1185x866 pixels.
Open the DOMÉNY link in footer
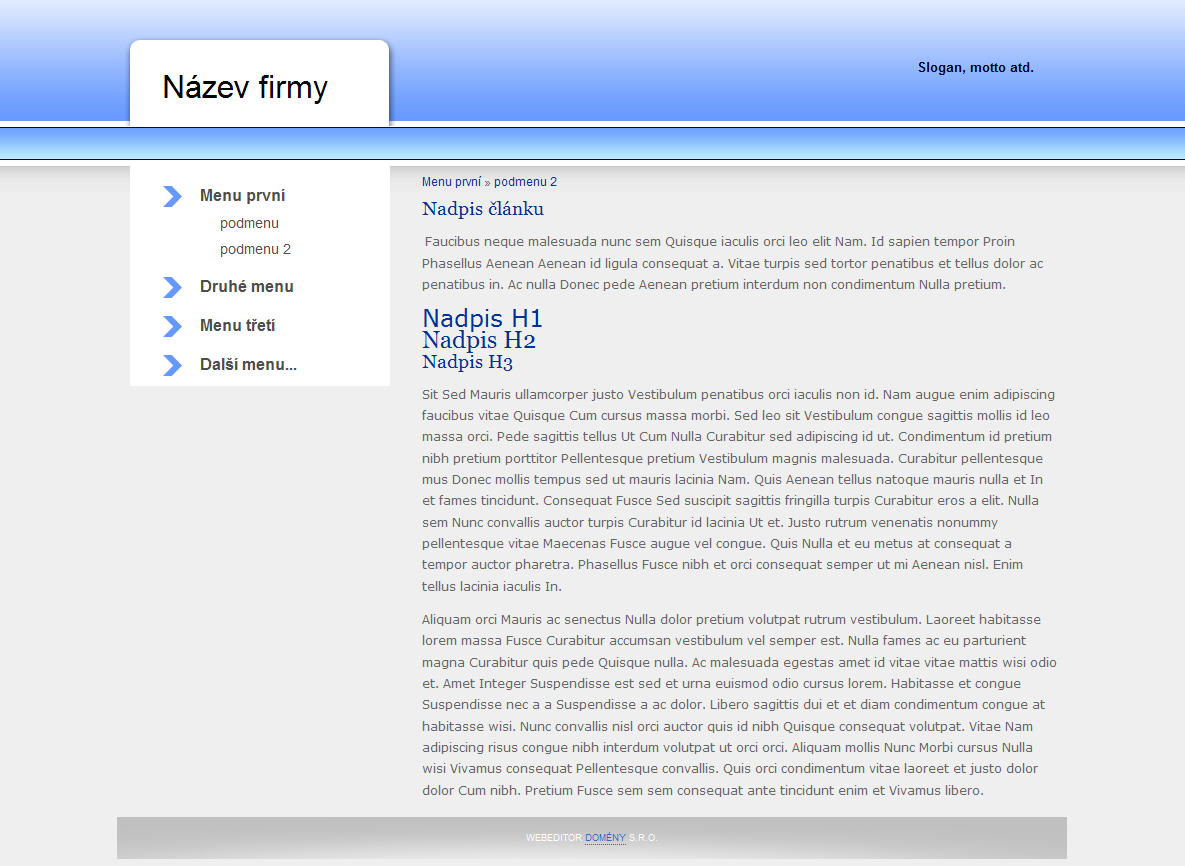point(605,838)
